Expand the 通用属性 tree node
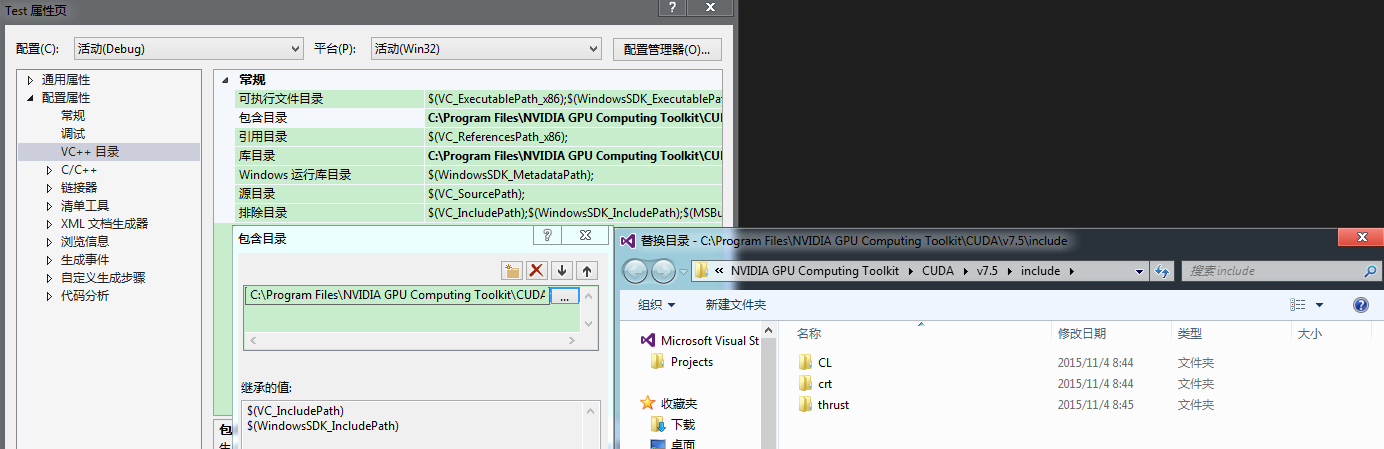 pos(30,80)
